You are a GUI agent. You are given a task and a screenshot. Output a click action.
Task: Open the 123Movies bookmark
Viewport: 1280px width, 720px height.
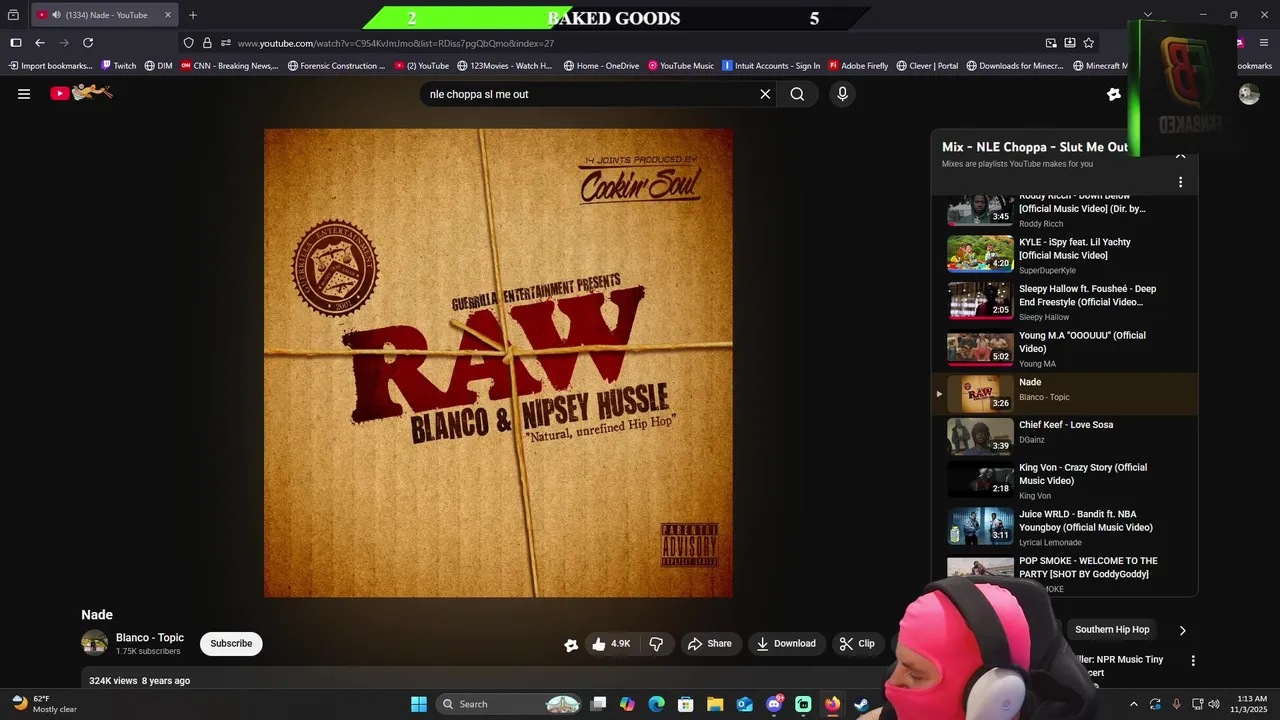(x=505, y=66)
